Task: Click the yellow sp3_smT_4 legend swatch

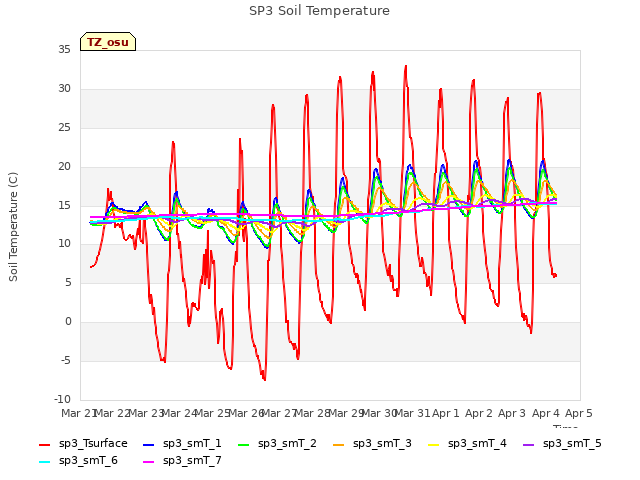Action: (433, 444)
